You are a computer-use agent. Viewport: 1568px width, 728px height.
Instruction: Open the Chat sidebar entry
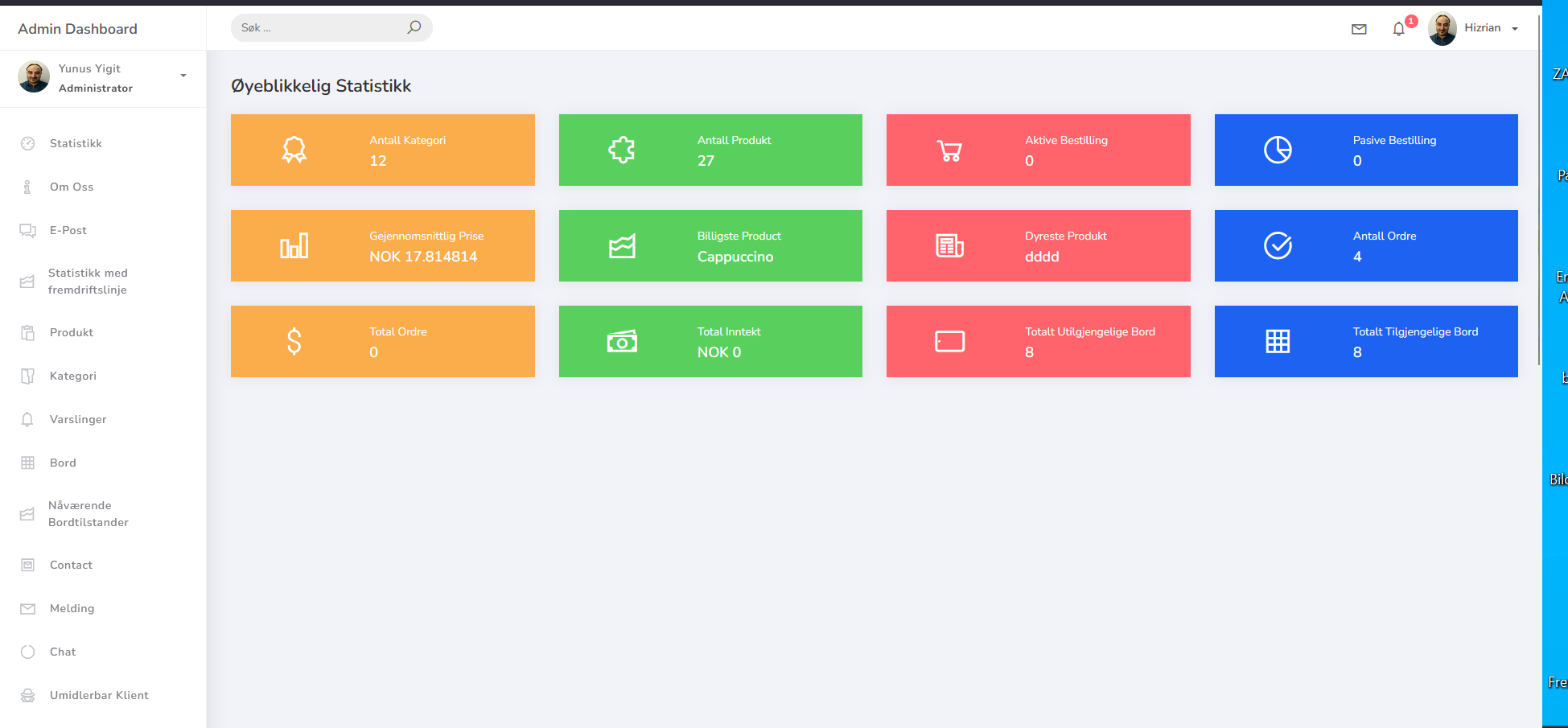(x=63, y=652)
